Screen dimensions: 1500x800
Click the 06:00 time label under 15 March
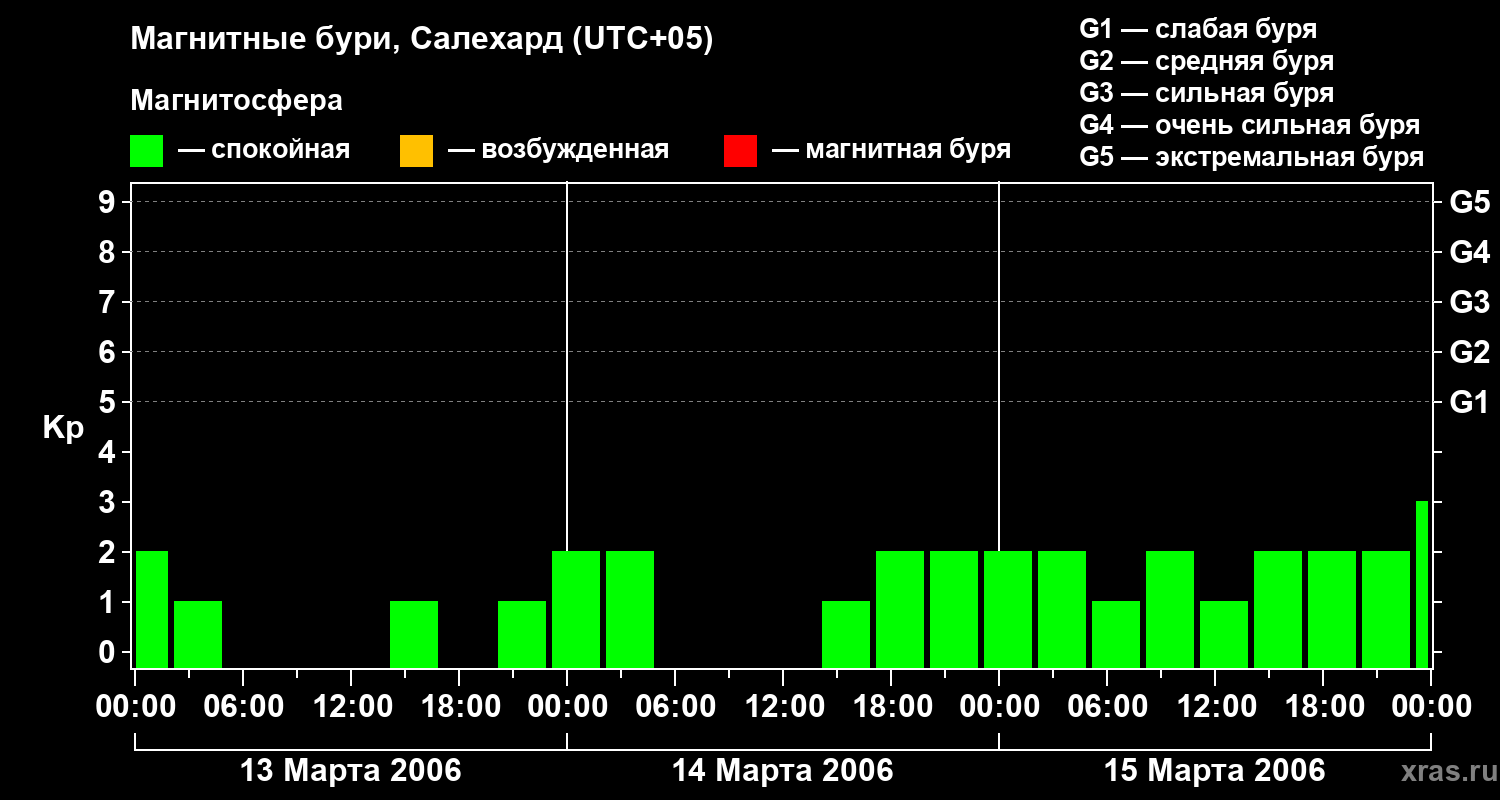1107,707
